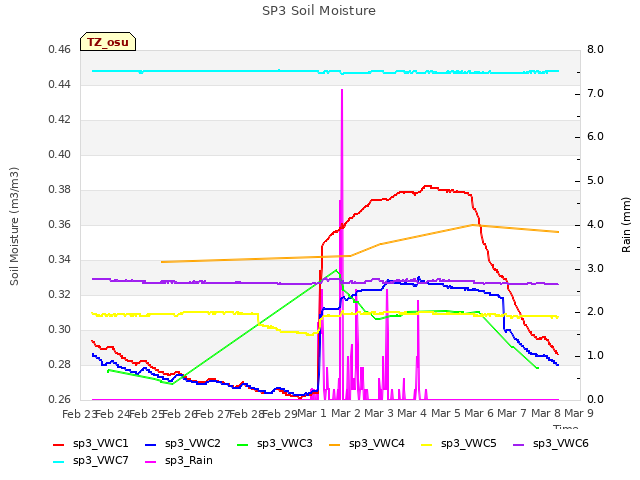Select the sp3_VWC7 legend label
This screenshot has height=480, width=640.
click(100, 460)
